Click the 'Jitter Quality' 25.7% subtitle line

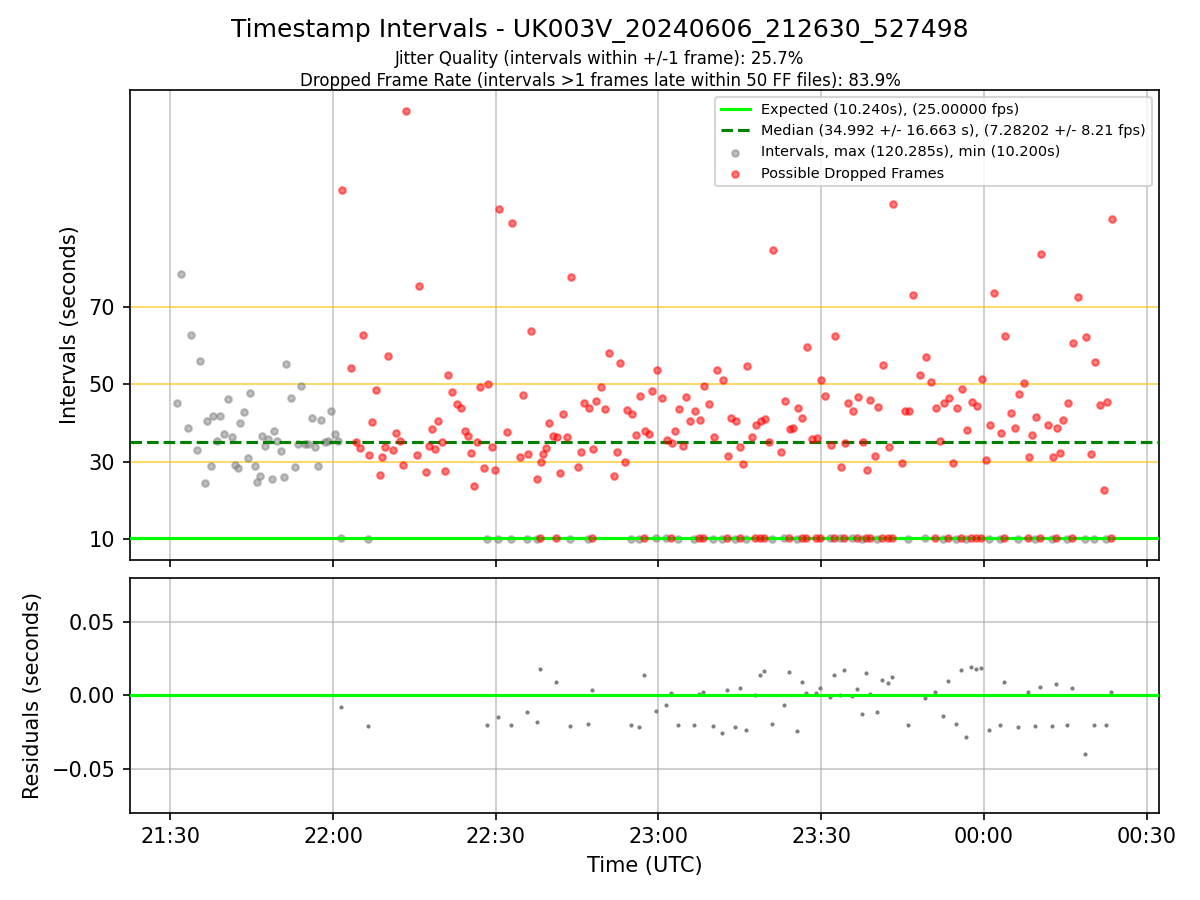tap(599, 58)
